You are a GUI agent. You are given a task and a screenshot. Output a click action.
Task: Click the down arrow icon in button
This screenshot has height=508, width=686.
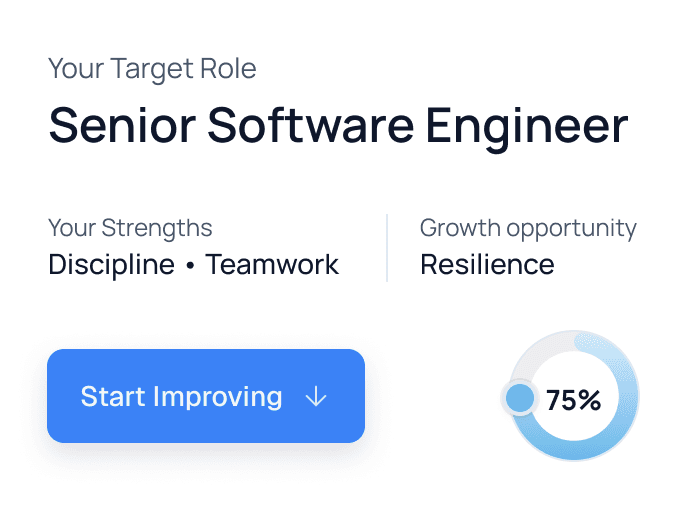(x=316, y=397)
